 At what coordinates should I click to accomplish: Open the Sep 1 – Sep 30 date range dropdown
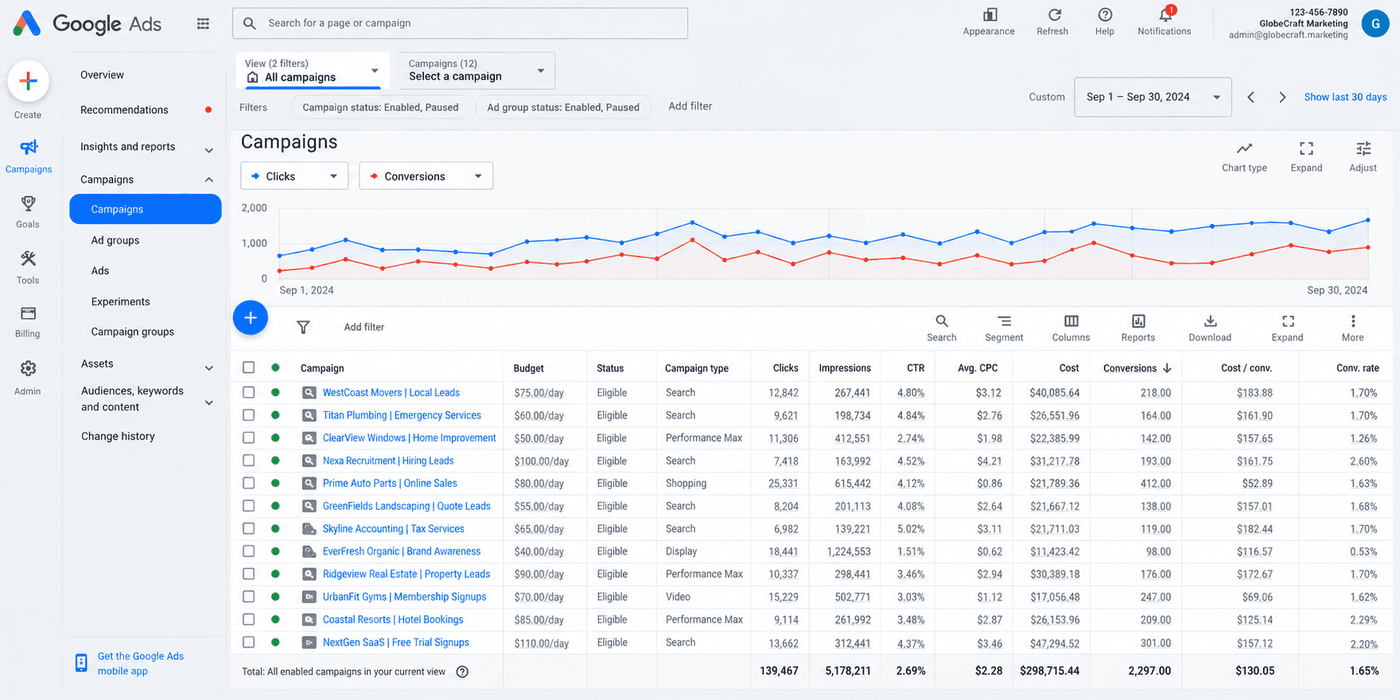[1153, 97]
